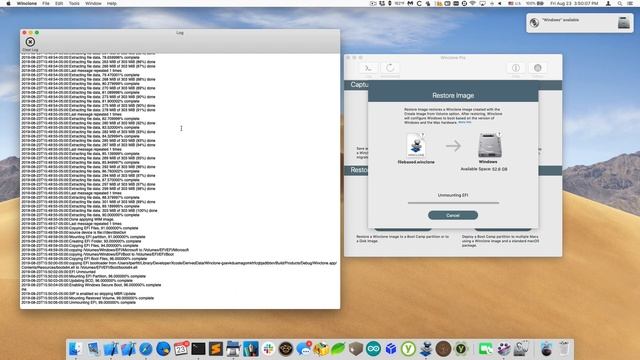
Task: Open the Apple menu
Action: tap(8, 3)
